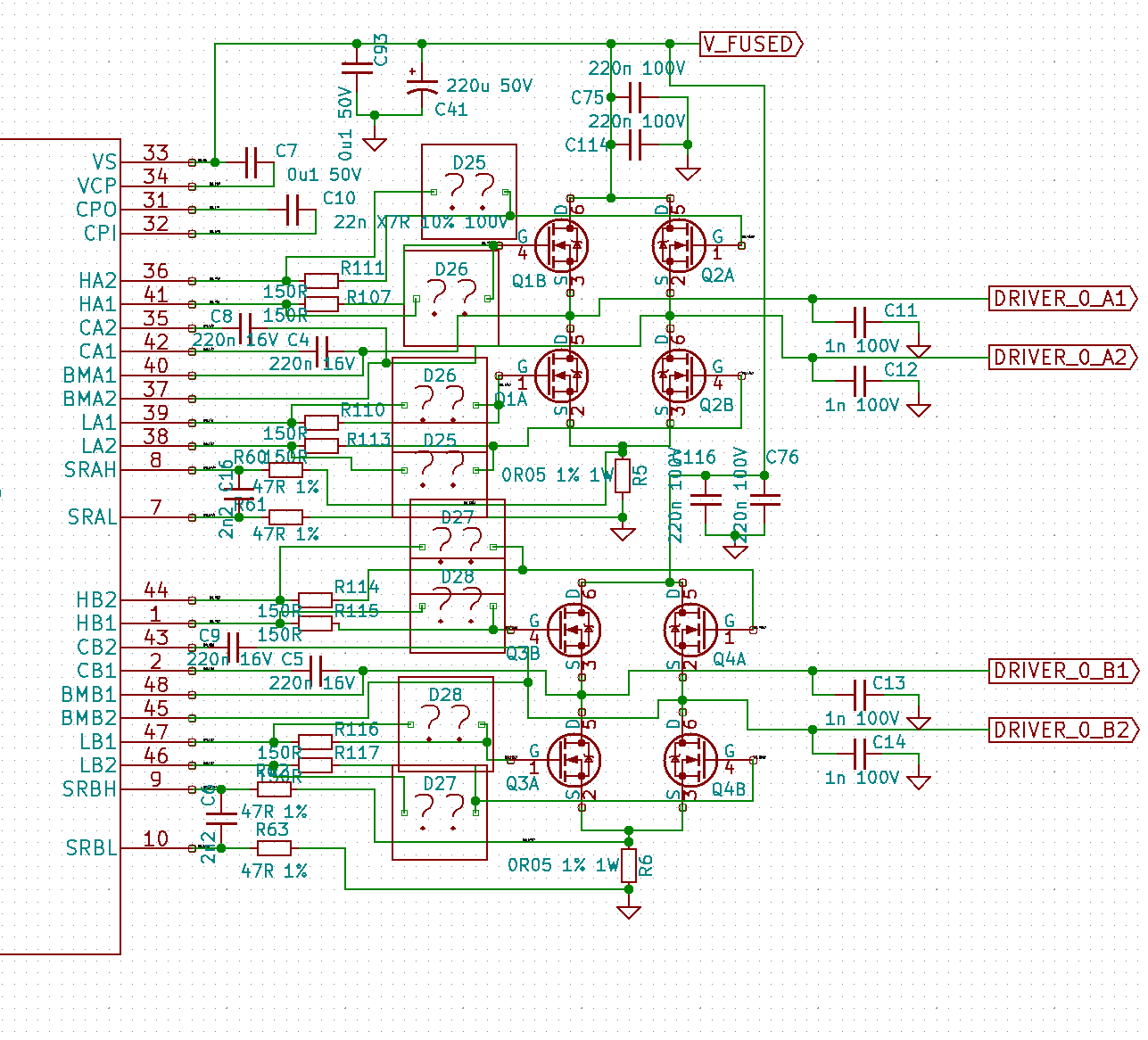The height and width of the screenshot is (1040, 1148).
Task: Click the CB1 pin name
Action: tap(97, 671)
